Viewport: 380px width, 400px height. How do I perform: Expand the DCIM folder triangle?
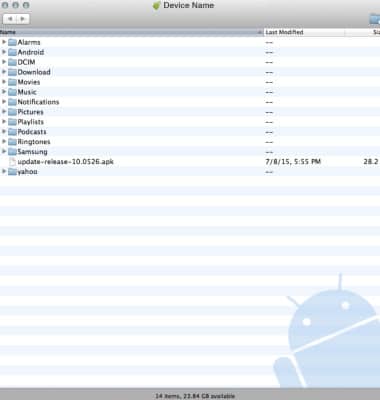point(4,62)
